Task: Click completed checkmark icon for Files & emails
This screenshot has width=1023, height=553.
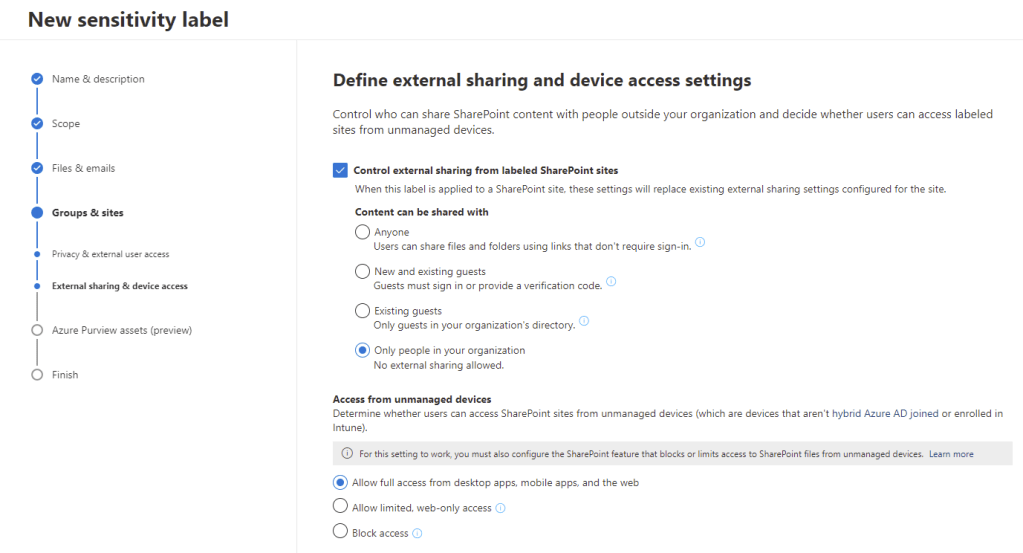Action: 37,168
